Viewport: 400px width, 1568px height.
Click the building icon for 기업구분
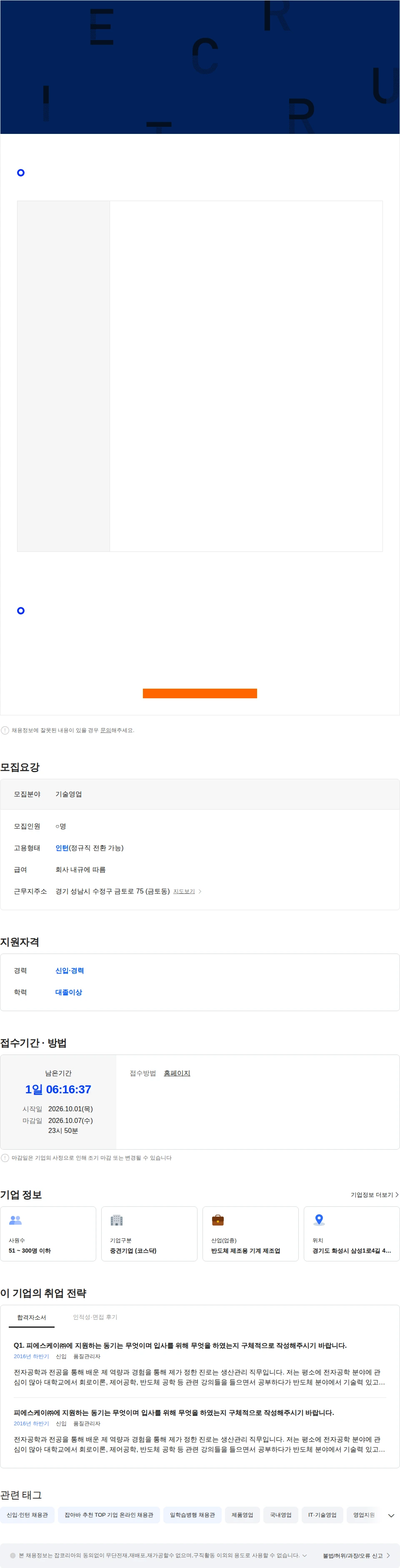click(117, 1221)
